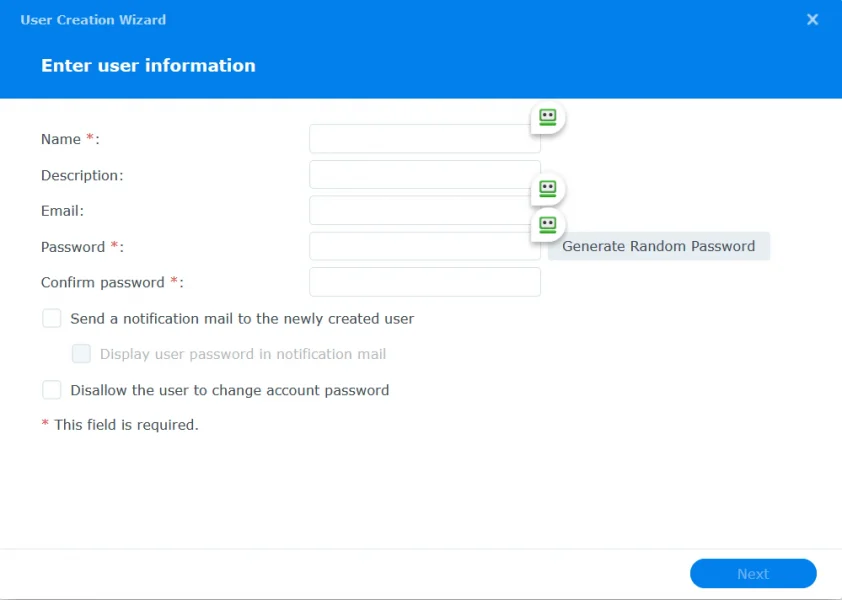Open the autofill icon on Password field

coord(548,225)
